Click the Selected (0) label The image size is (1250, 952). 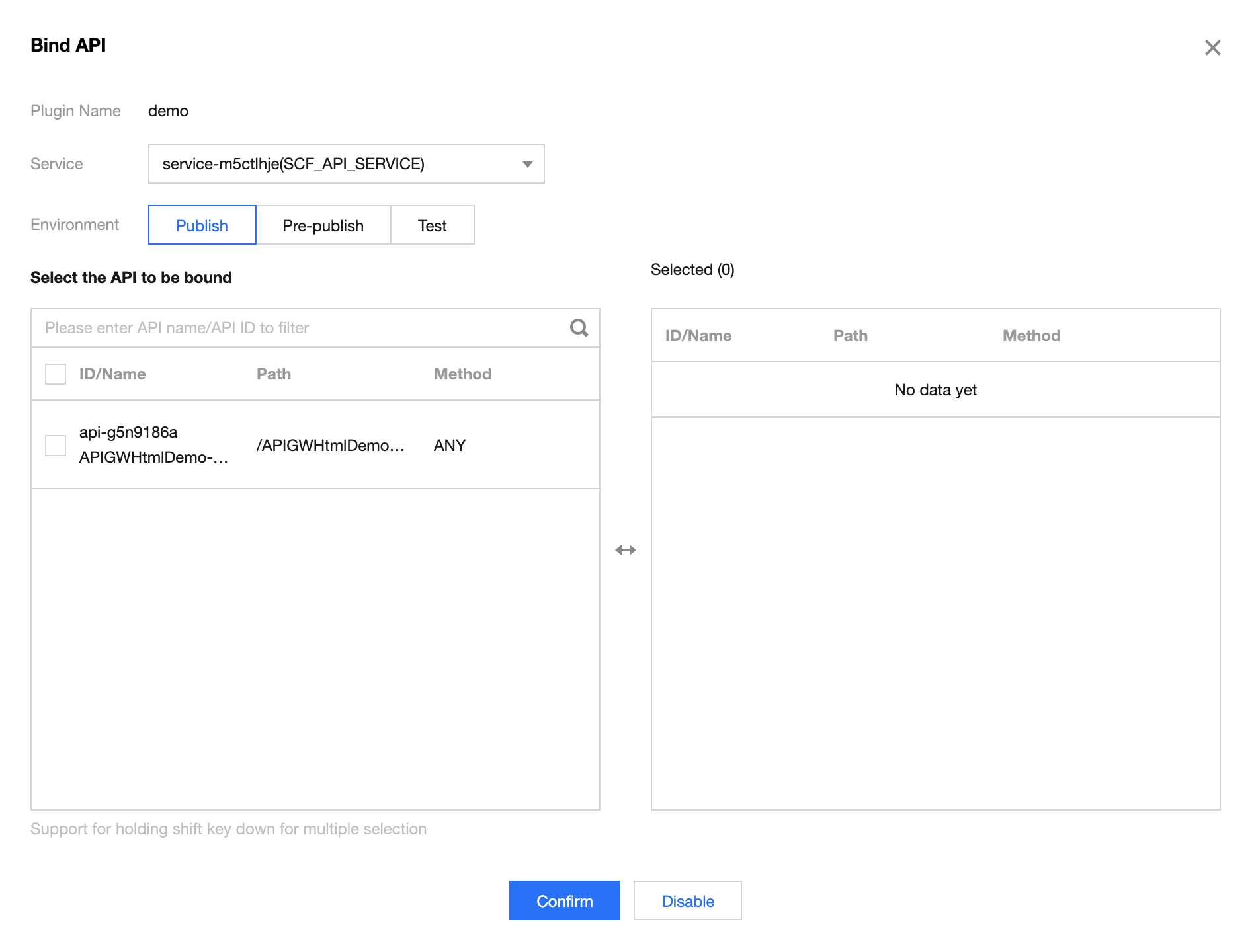(x=692, y=270)
